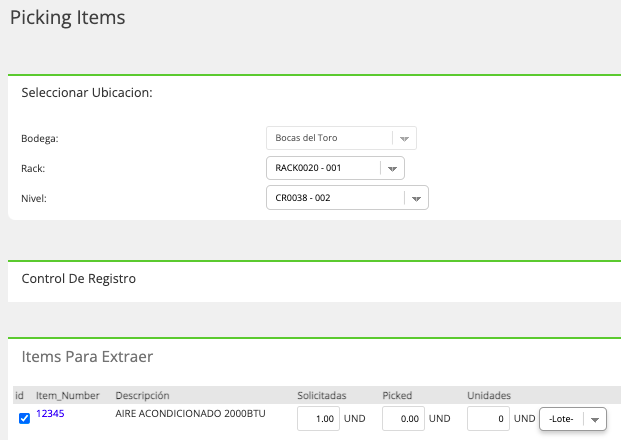Open the Nivel dropdown showing CR0038 - 002

pos(347,198)
